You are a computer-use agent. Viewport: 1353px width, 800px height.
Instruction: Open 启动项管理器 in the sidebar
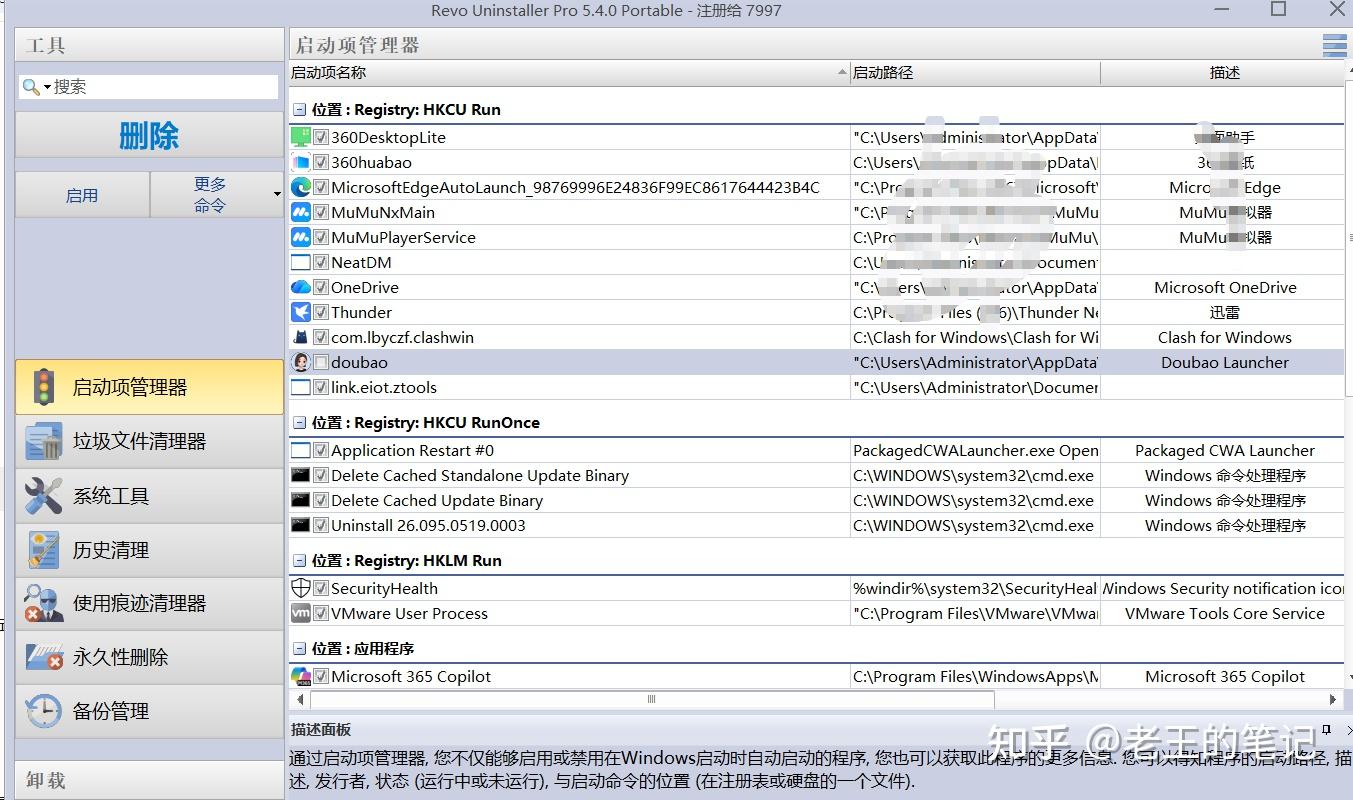coord(150,387)
